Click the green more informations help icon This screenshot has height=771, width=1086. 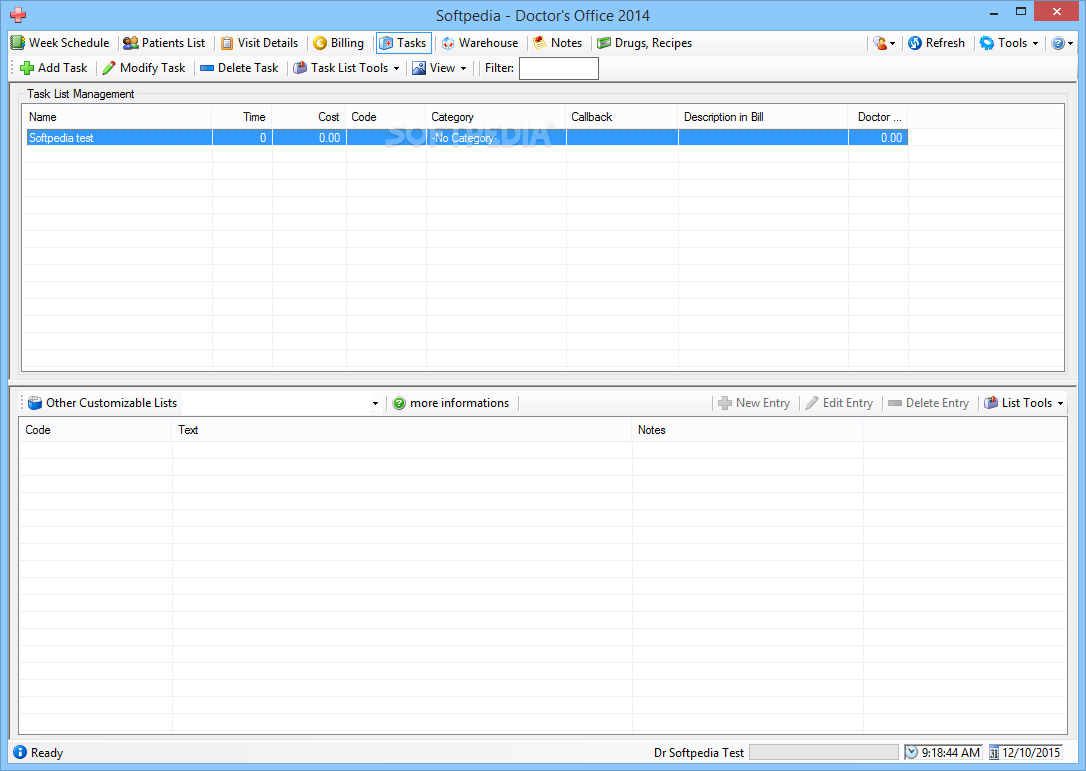coord(399,403)
